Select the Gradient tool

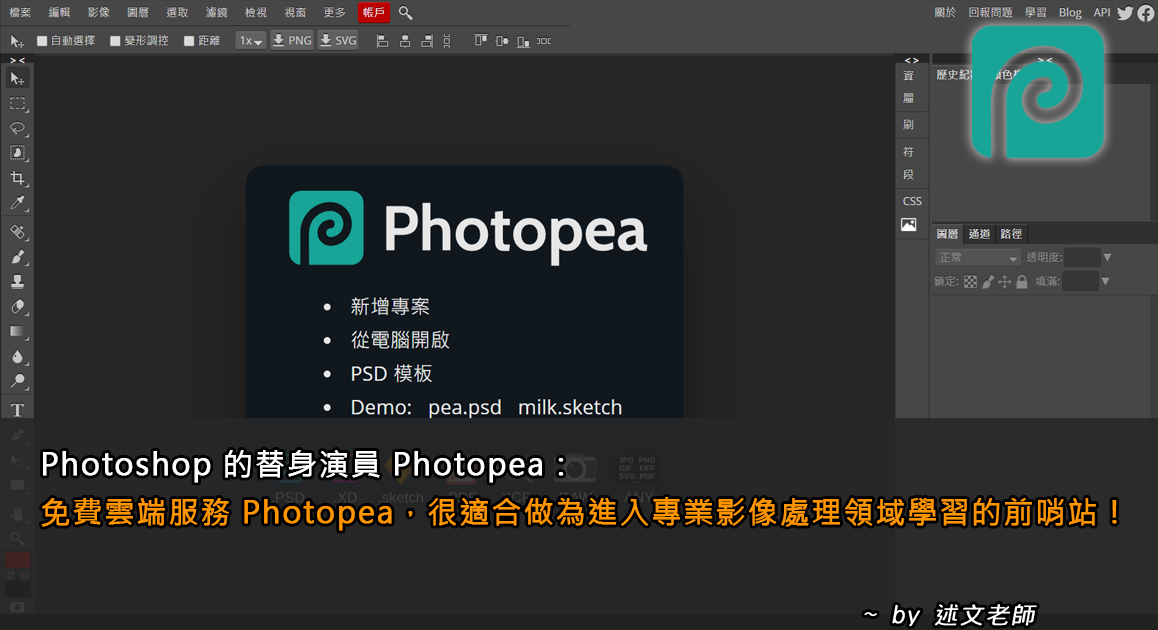click(17, 332)
